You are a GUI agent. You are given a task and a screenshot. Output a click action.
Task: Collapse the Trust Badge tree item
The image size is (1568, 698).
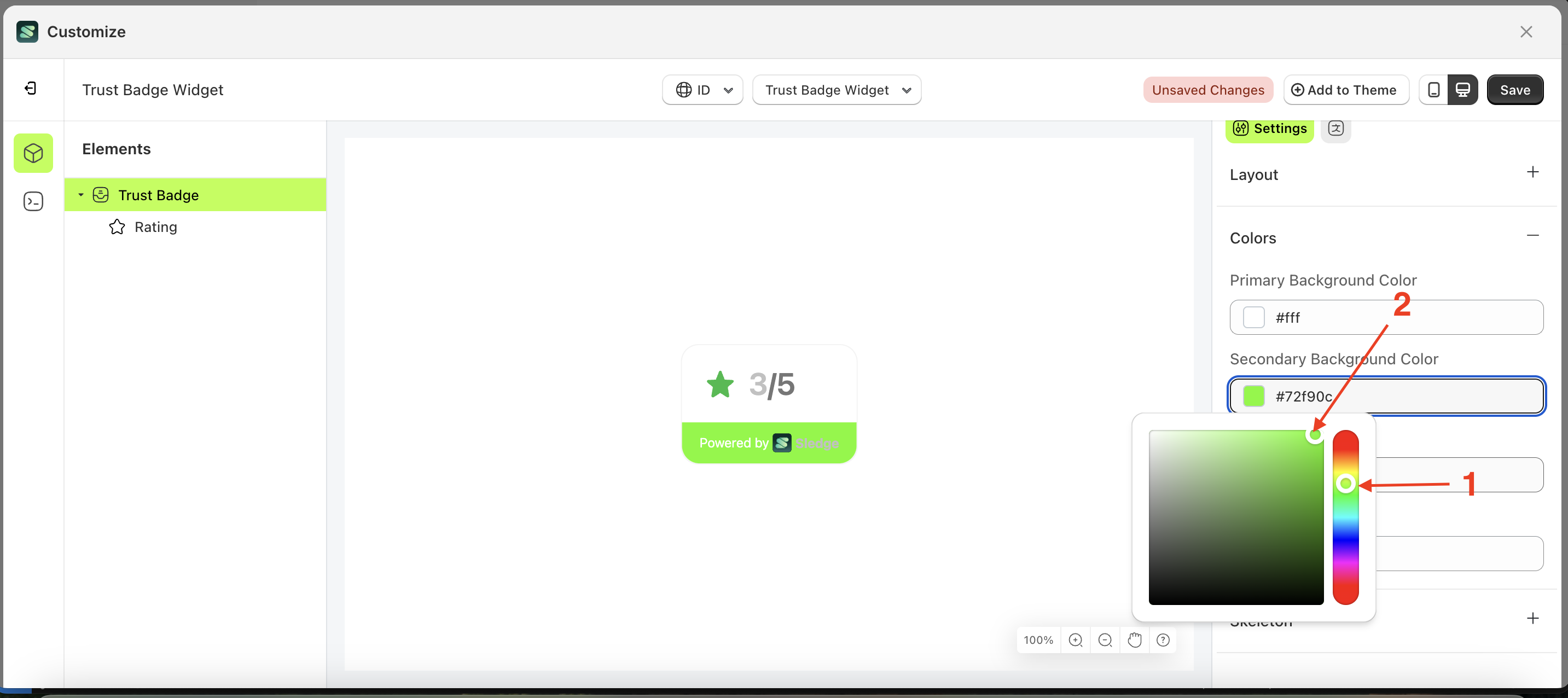[81, 195]
